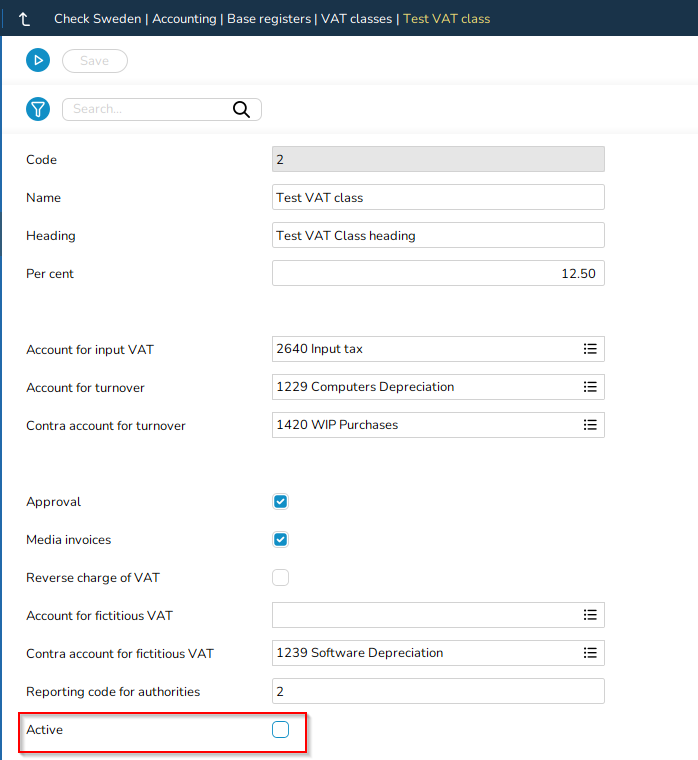Open the filter funnel icon

point(37,109)
